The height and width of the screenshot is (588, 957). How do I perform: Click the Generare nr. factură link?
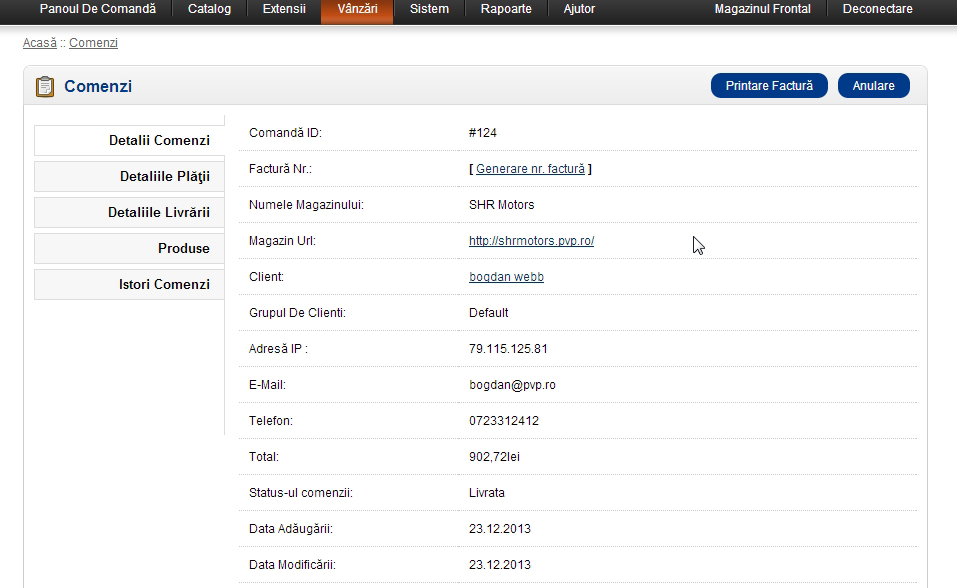pos(530,169)
